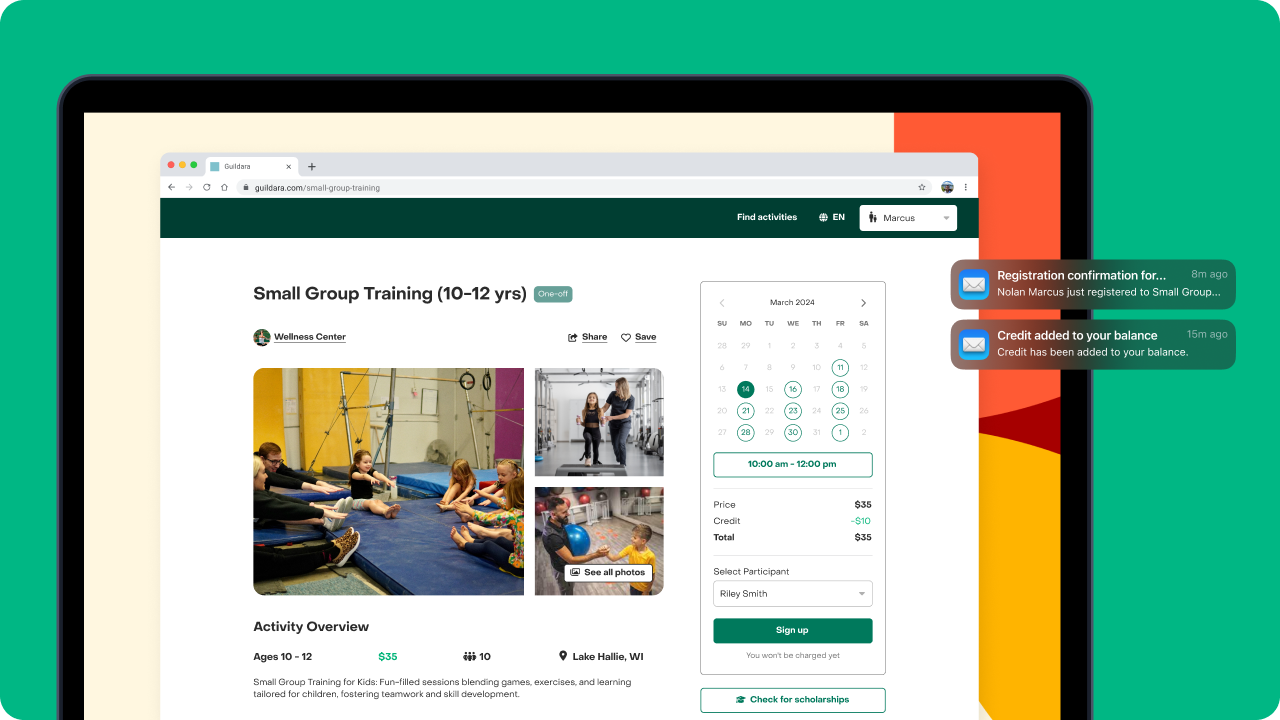Click the address bar URL
Screen dimensions: 1280x720
[x=317, y=188]
